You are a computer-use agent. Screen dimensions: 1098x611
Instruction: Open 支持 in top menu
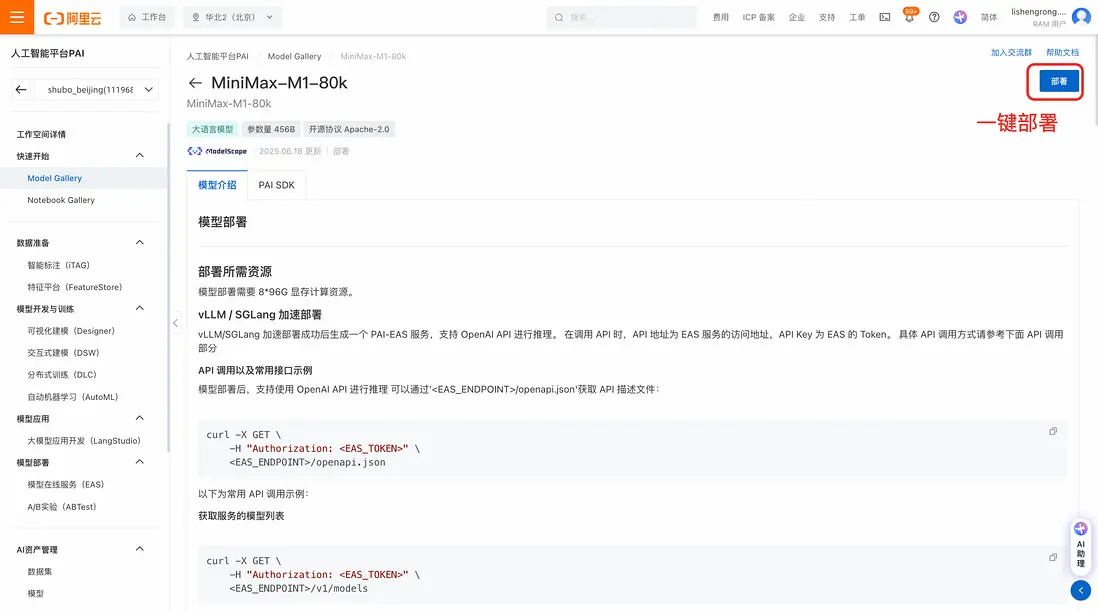coord(827,17)
